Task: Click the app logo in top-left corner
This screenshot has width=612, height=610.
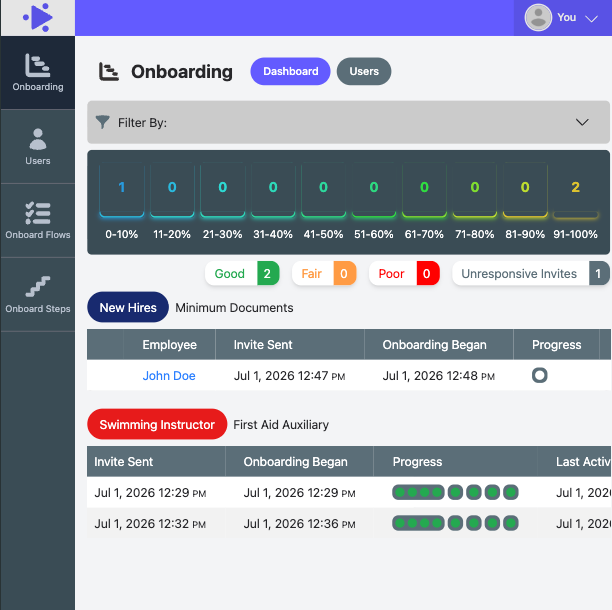Action: pyautogui.click(x=38, y=18)
